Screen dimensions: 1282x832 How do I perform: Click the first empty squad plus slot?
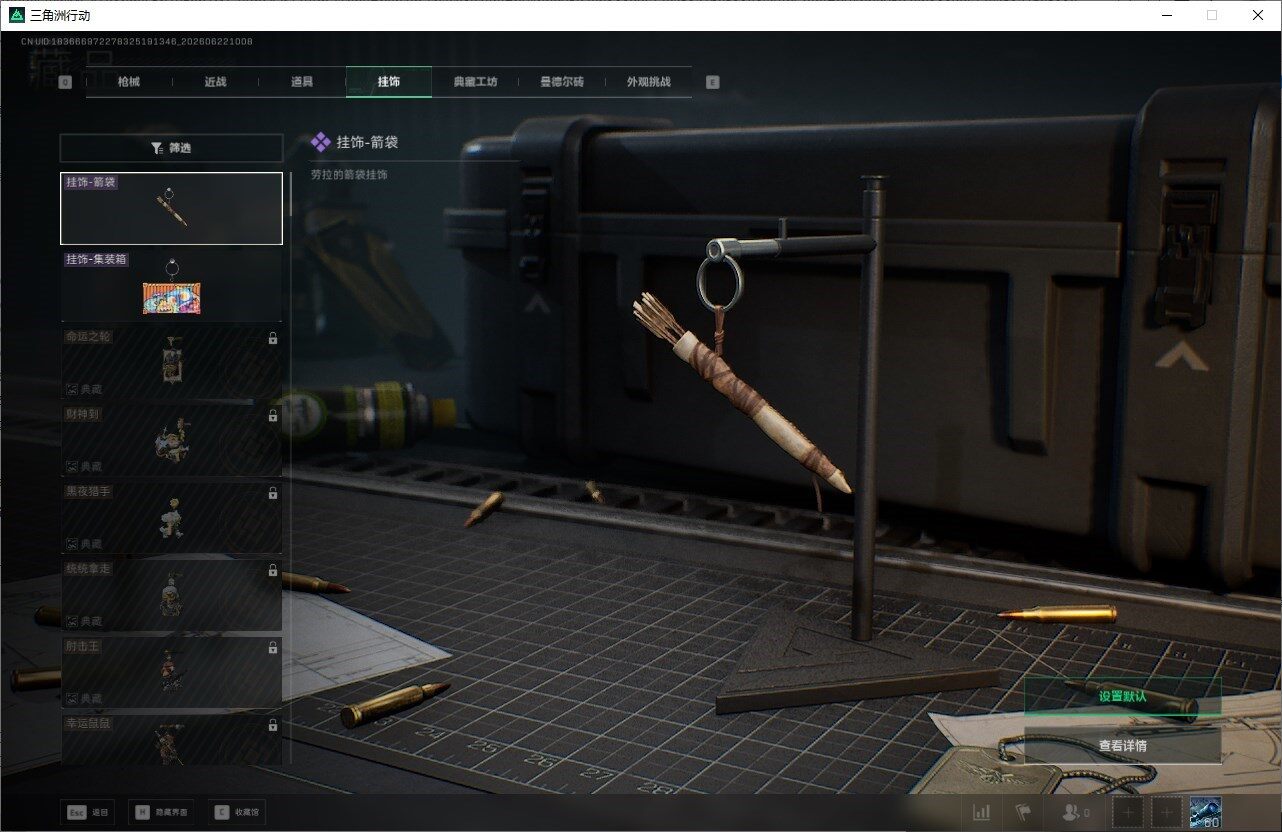pyautogui.click(x=1128, y=813)
